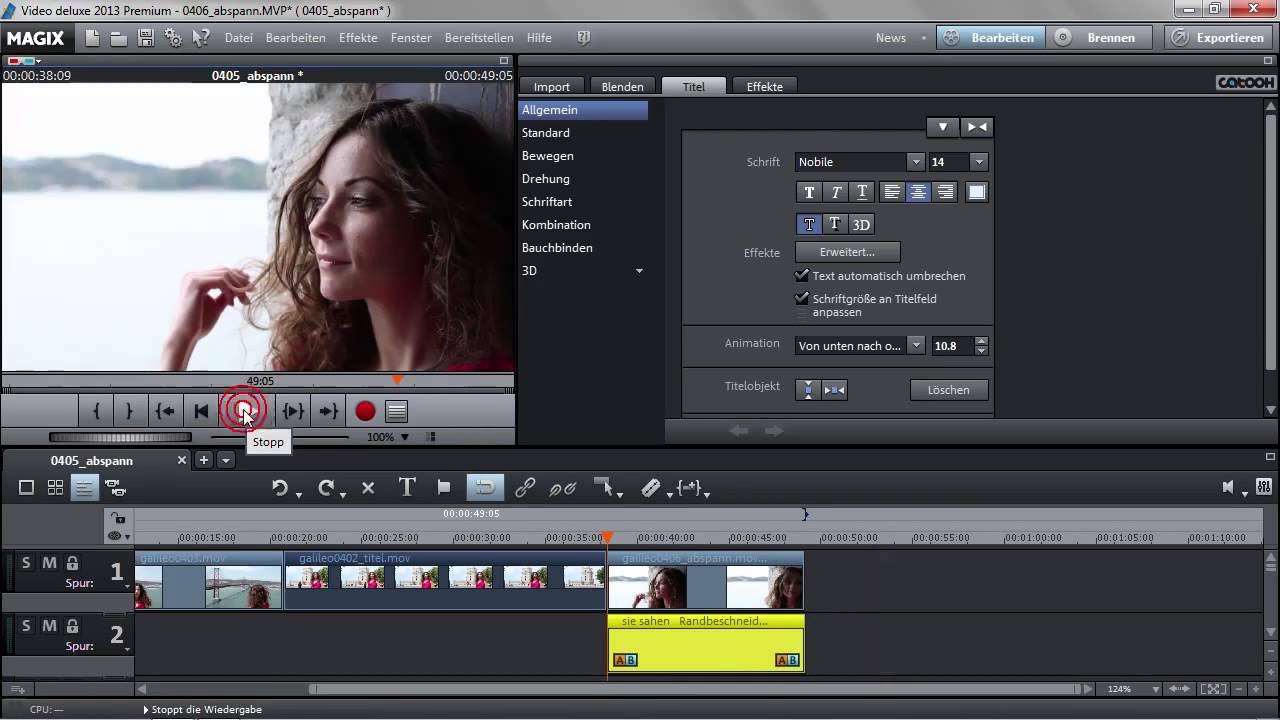Jump to range end button
Viewport: 1280px width, 720px height.
328,411
